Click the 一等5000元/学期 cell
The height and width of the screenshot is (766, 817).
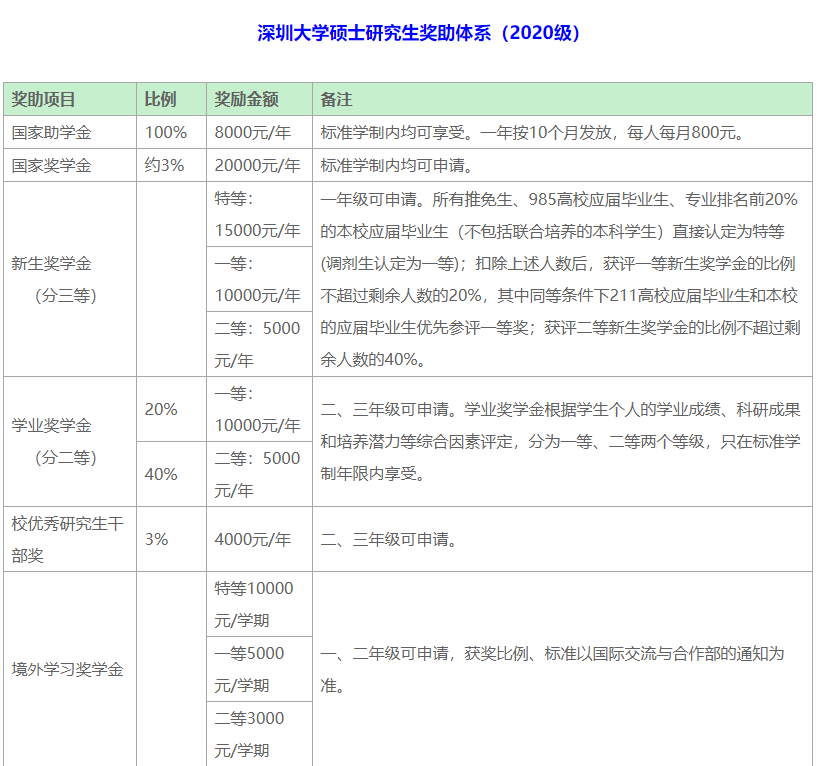[259, 669]
